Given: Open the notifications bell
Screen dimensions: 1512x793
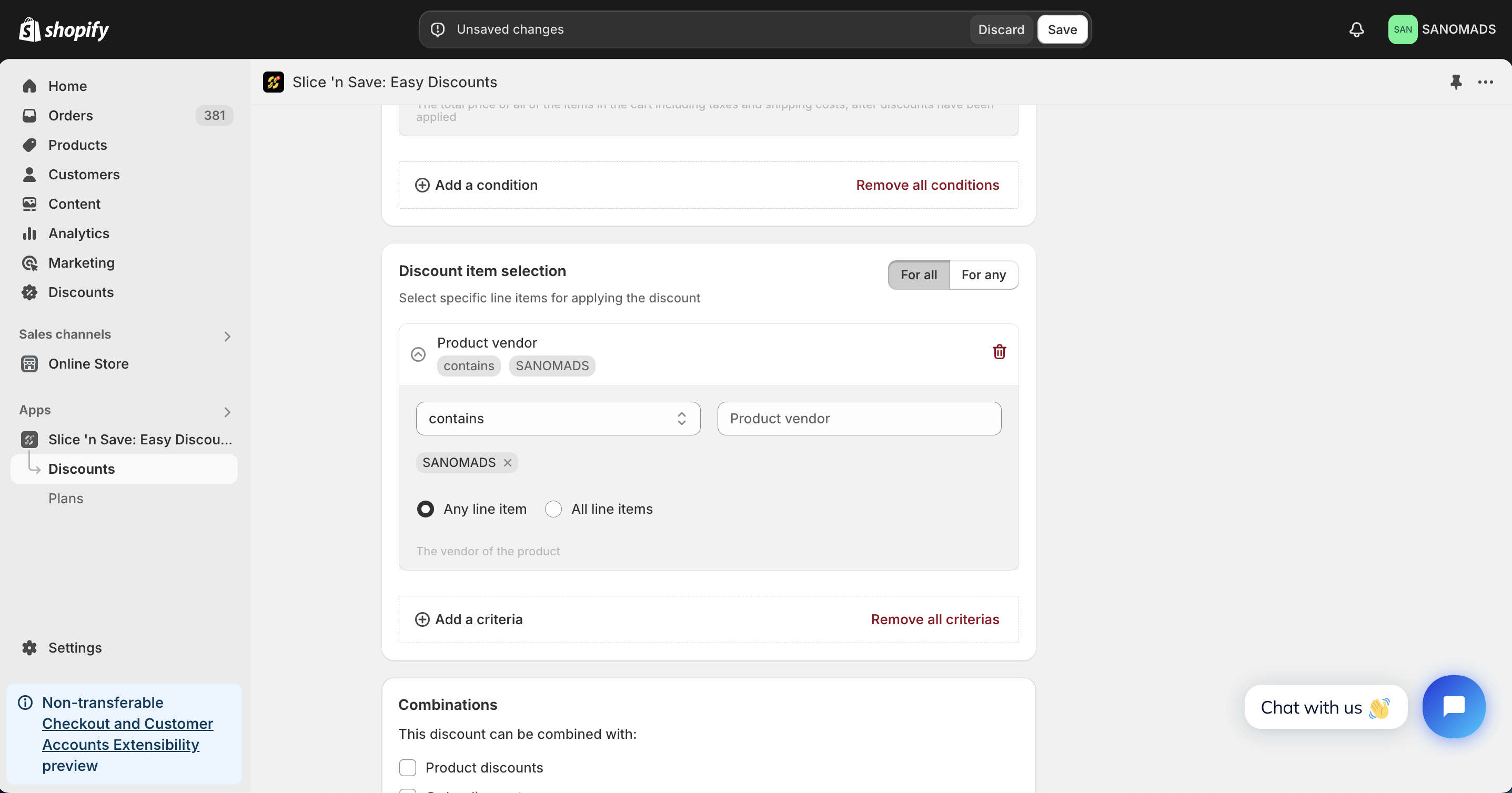Looking at the screenshot, I should pos(1356,29).
